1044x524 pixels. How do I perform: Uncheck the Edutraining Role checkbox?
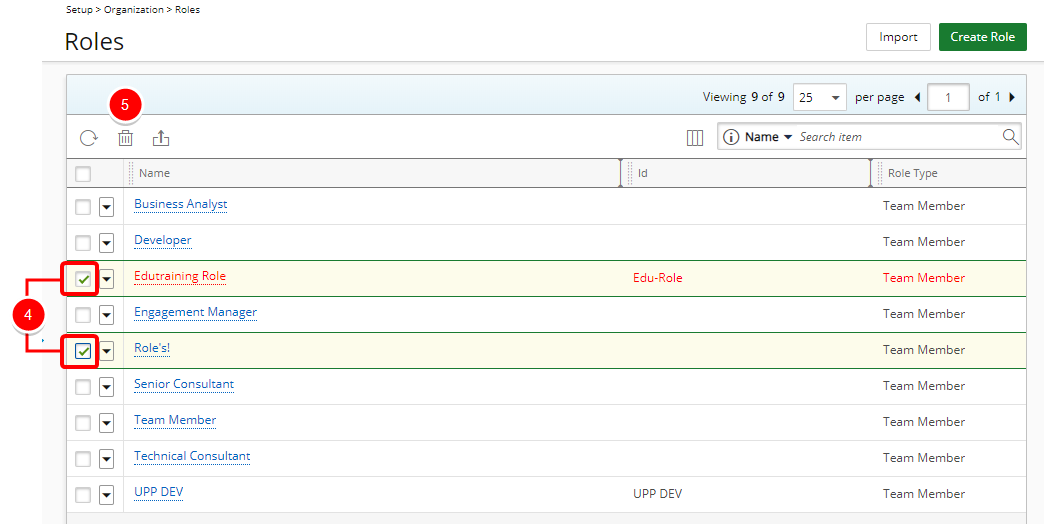tap(83, 279)
